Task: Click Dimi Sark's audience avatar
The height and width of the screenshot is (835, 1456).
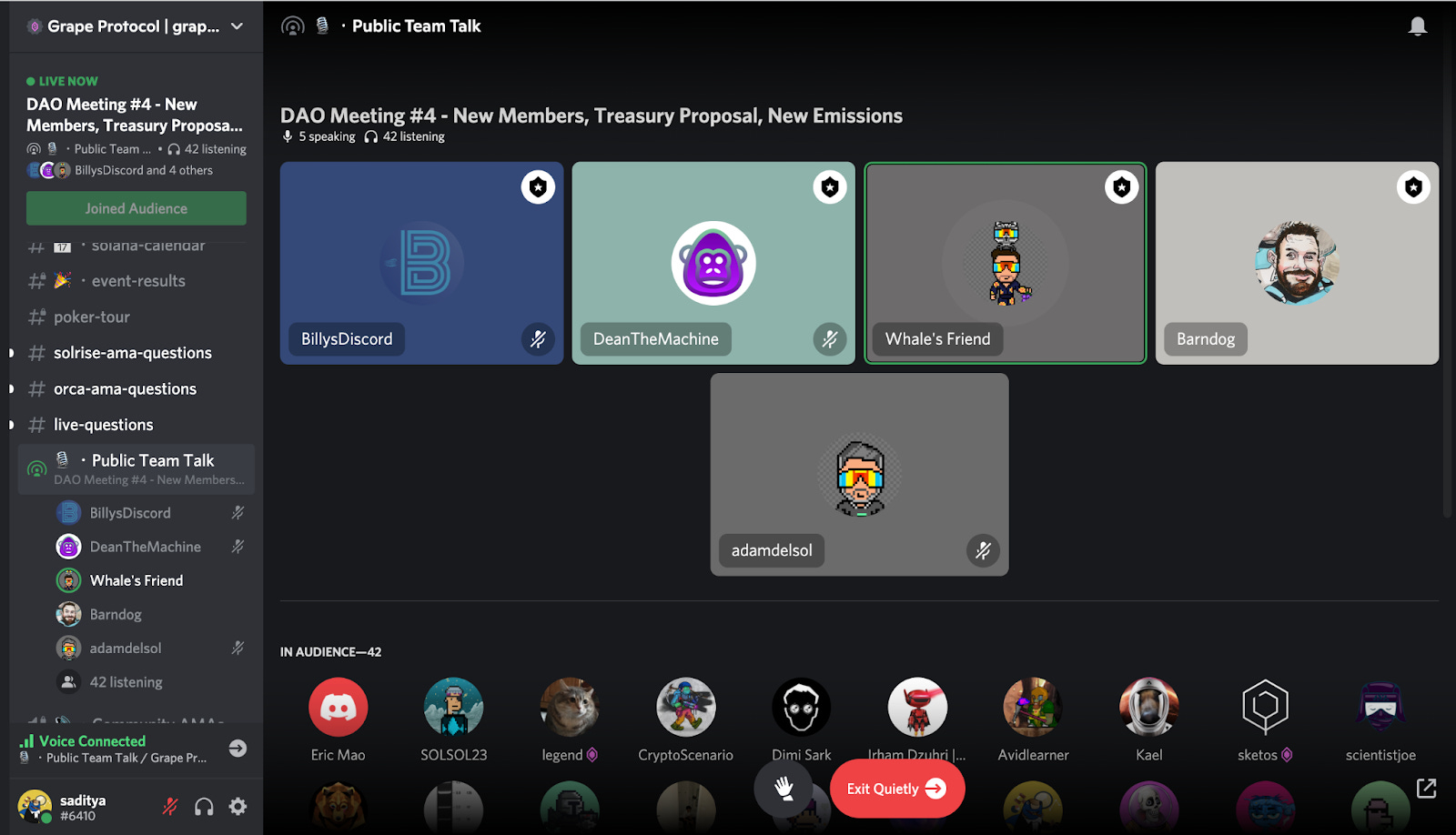Action: click(x=802, y=707)
